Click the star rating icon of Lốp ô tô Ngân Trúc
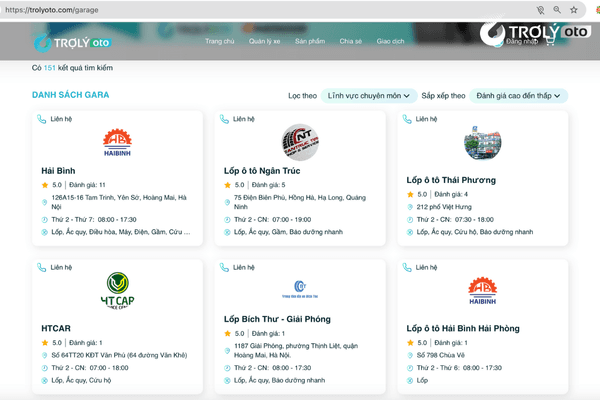Image resolution: width=600 pixels, height=400 pixels. tap(227, 185)
